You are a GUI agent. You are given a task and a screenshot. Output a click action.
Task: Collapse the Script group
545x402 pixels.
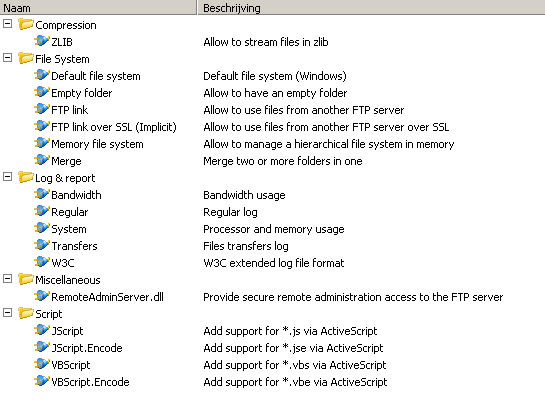(x=7, y=313)
